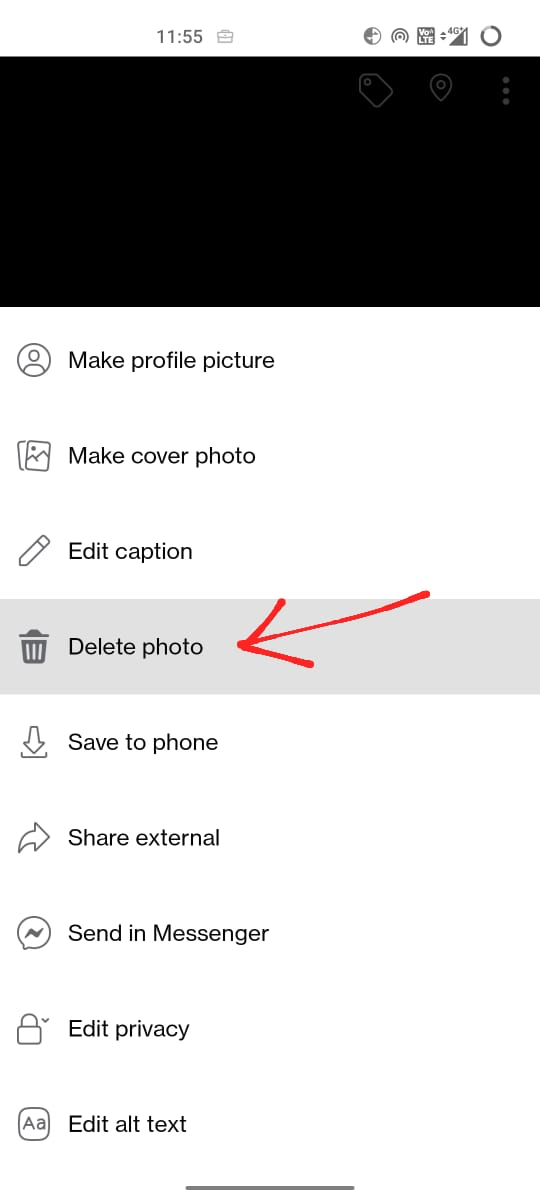Tap the location pin icon
The image size is (540, 1200).
coord(440,89)
